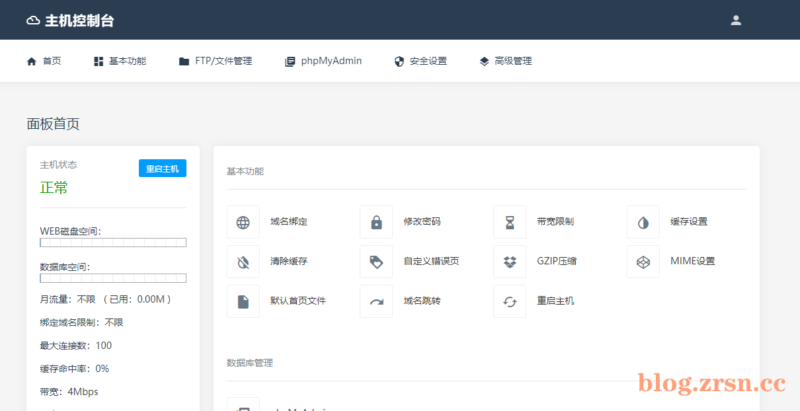Click the 清除缓存 link
Screen dimensions: 800x411
point(289,262)
